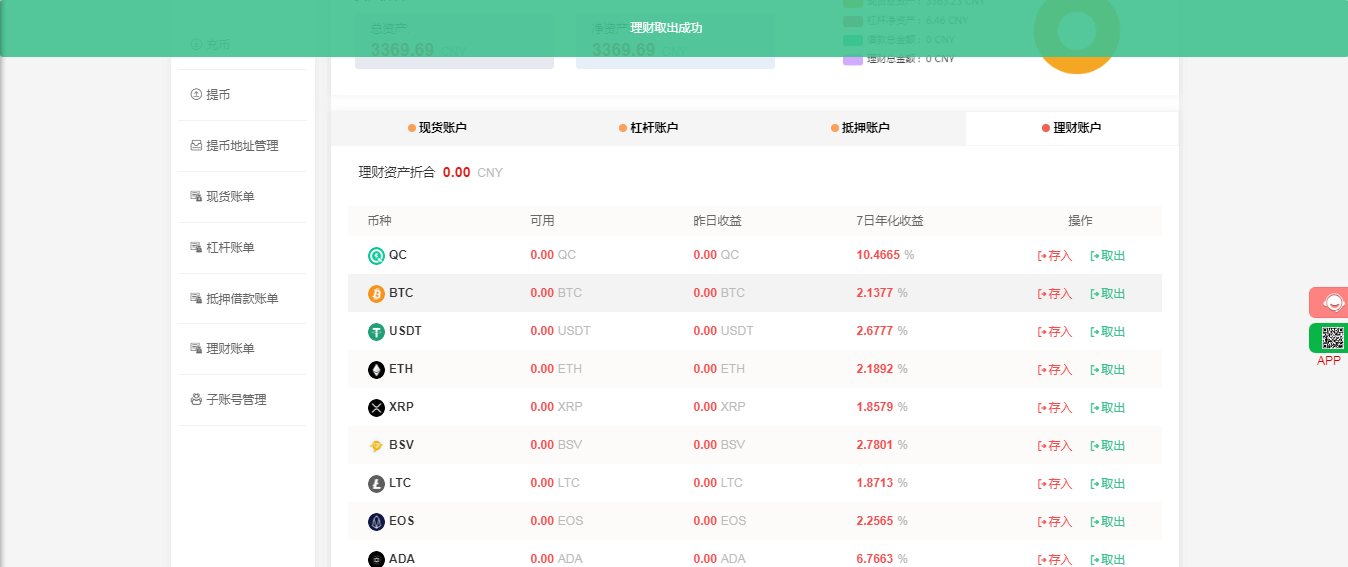This screenshot has height=567, width=1348.
Task: Deposit LTC via 存入
Action: point(1055,484)
